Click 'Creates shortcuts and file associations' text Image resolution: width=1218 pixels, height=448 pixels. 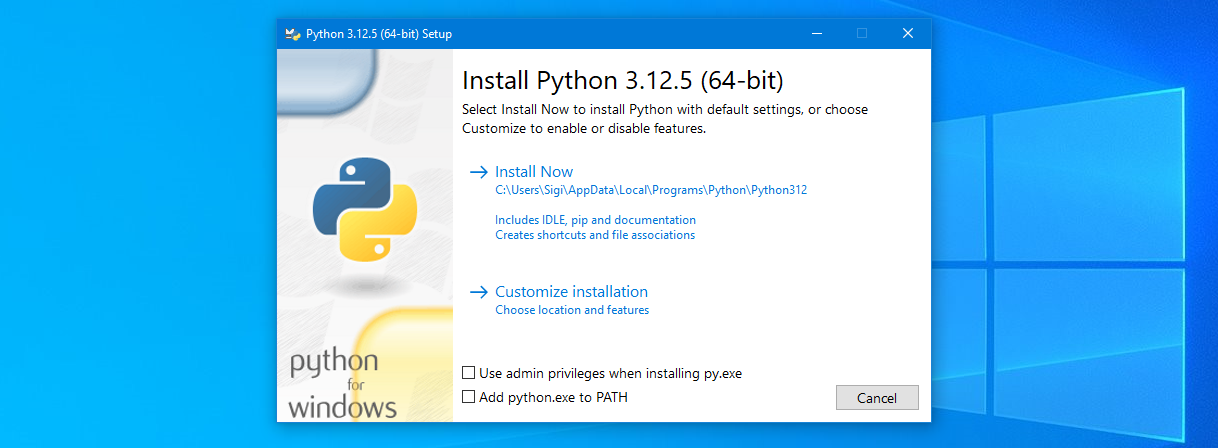pos(595,235)
